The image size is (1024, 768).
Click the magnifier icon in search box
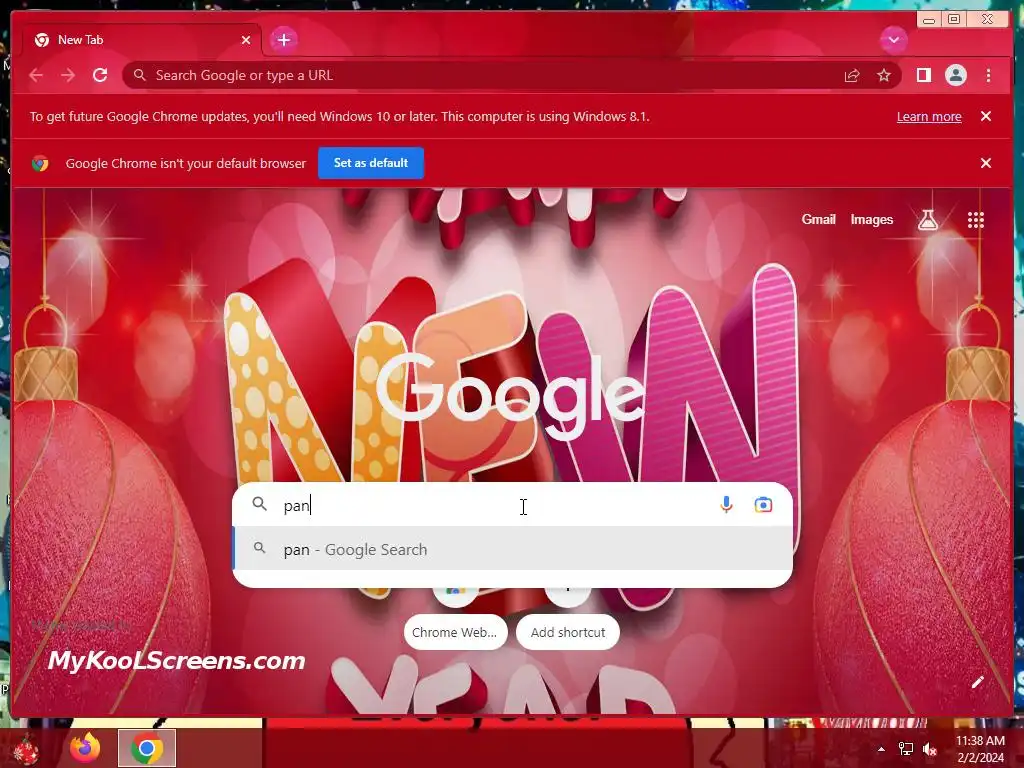(259, 504)
